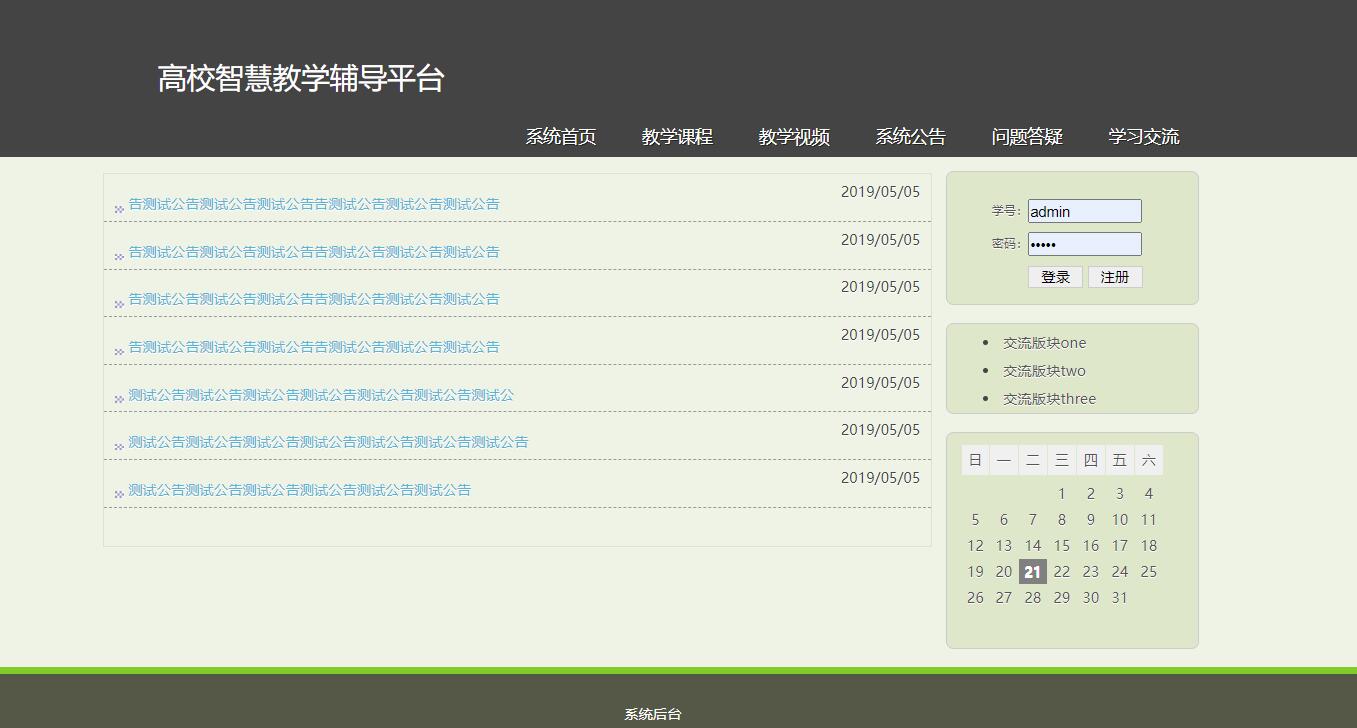This screenshot has width=1357, height=728.
Task: Select date 21 in the calendar
Action: point(1033,571)
